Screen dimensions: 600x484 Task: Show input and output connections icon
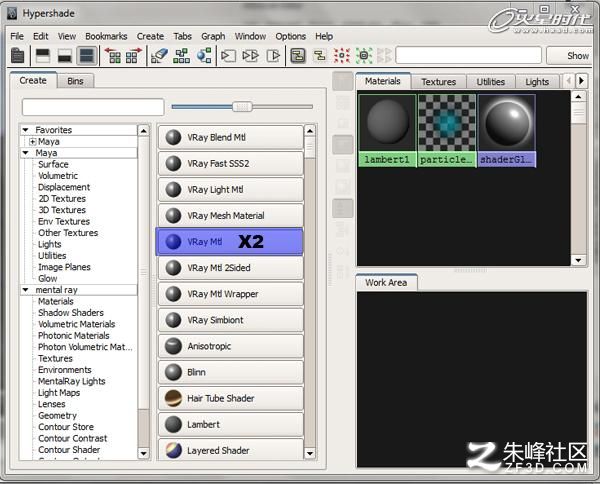(251, 56)
